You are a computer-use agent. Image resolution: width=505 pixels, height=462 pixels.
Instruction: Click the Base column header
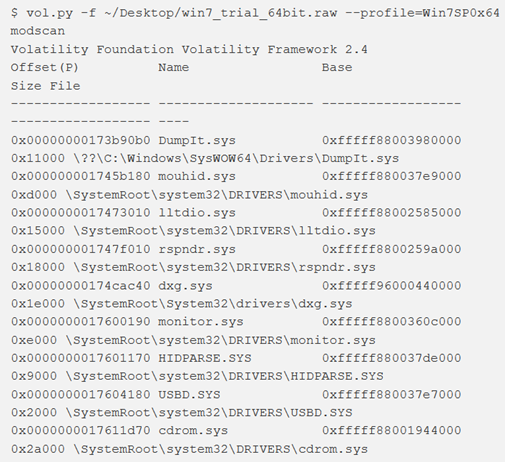pyautogui.click(x=337, y=67)
